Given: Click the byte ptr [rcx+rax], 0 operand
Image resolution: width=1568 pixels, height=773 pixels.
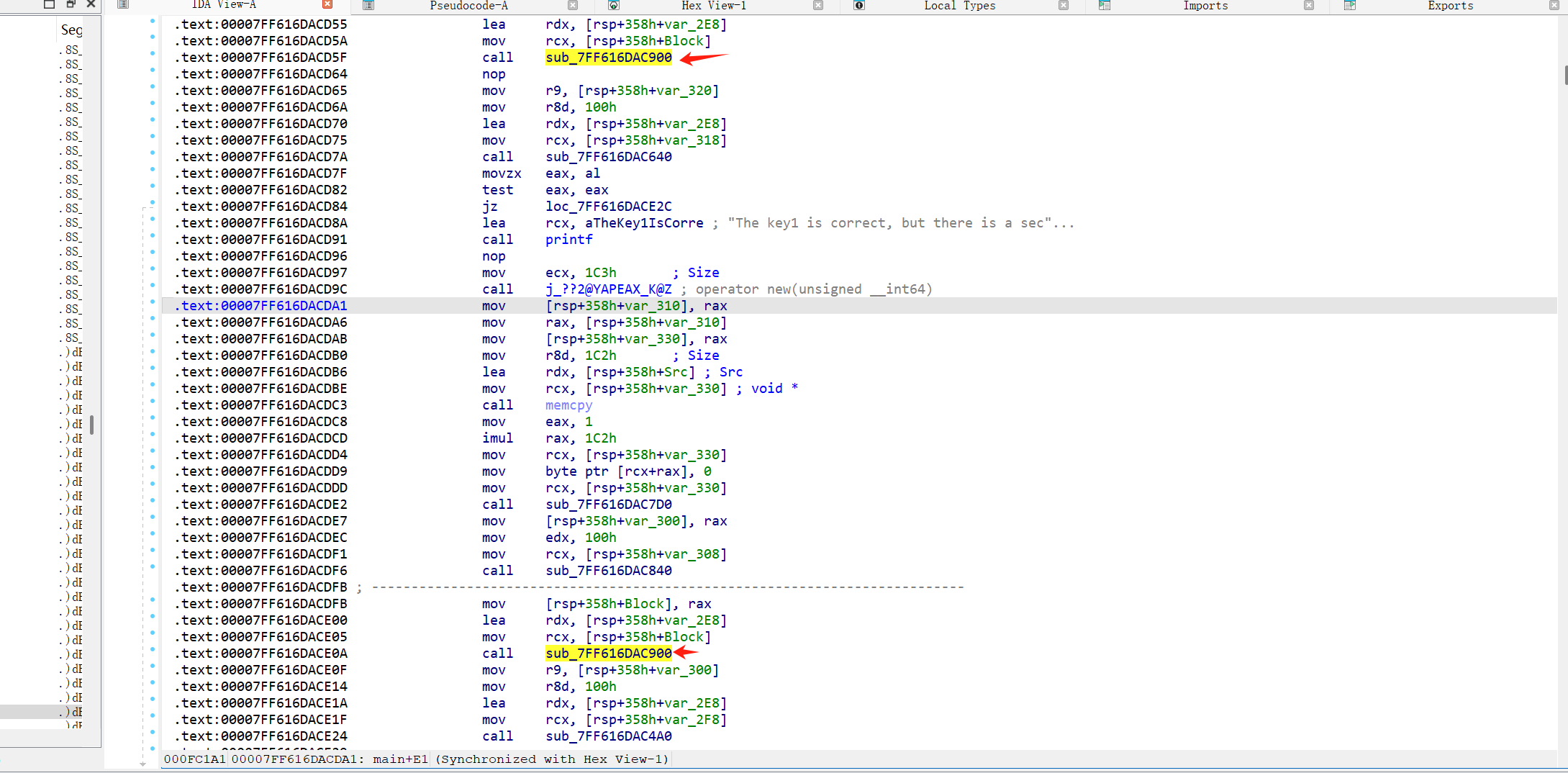Looking at the screenshot, I should 629,471.
